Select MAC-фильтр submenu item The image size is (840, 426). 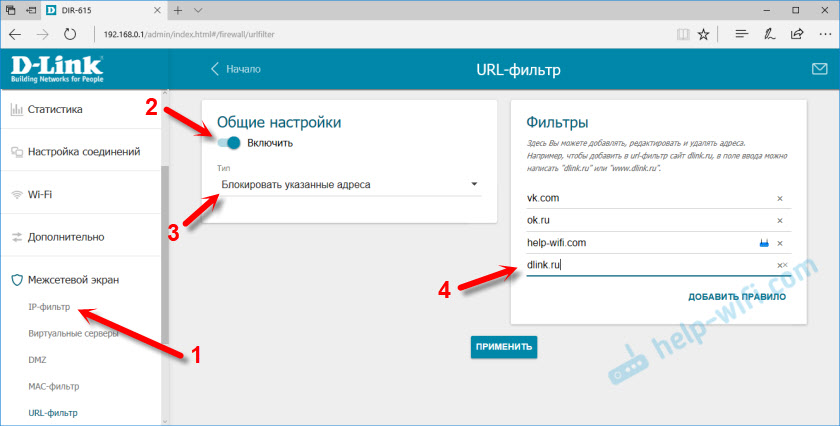(x=54, y=386)
